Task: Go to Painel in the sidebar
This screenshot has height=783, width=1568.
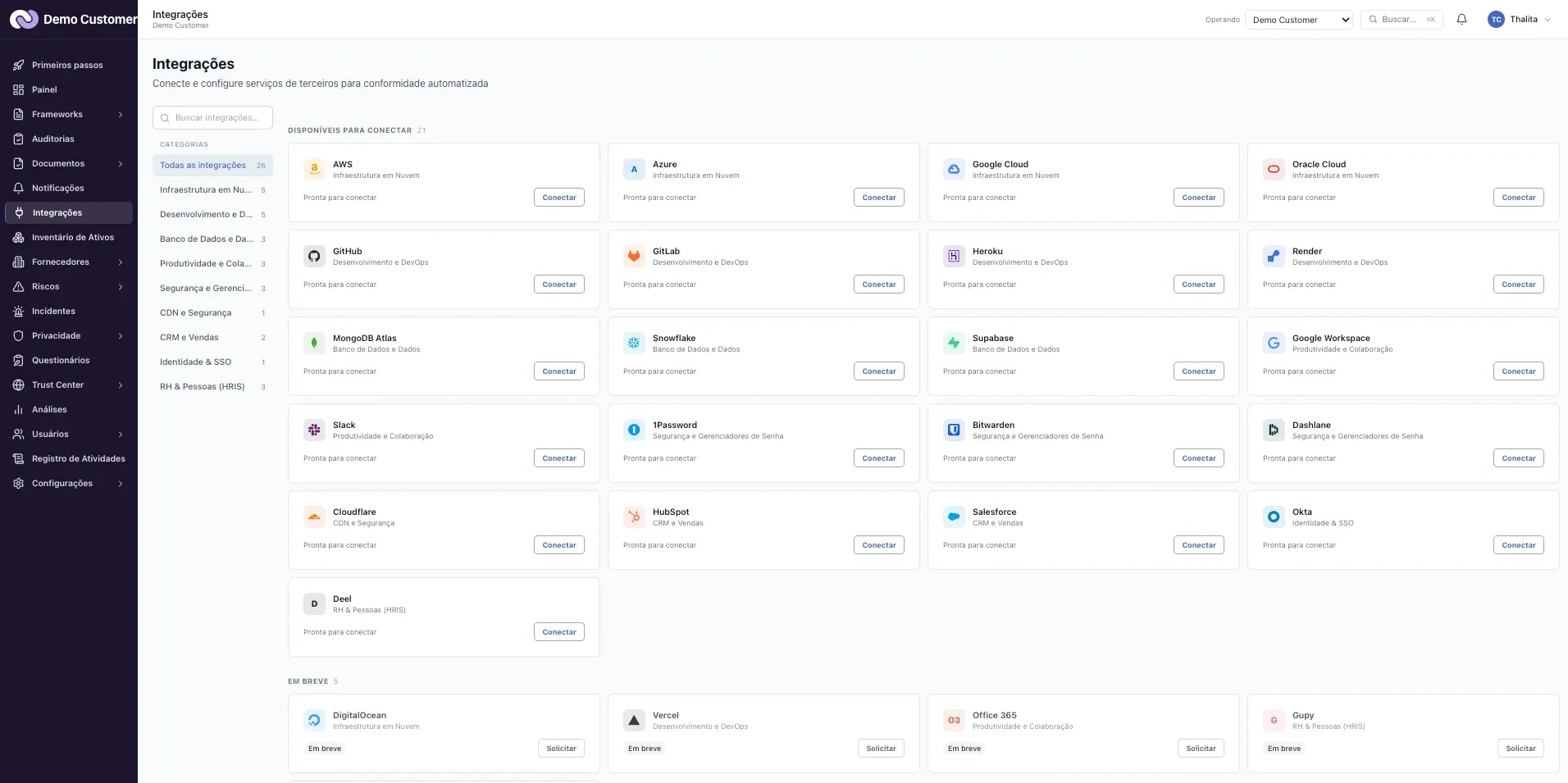Action: coord(69,90)
